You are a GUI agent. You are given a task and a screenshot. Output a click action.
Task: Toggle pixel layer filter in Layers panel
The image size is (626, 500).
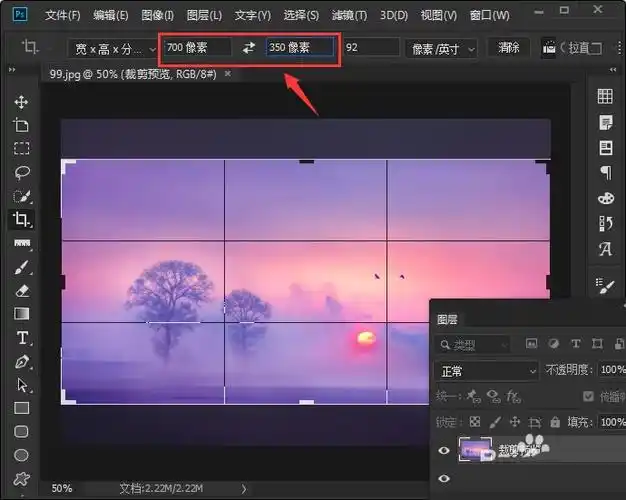tap(531, 343)
